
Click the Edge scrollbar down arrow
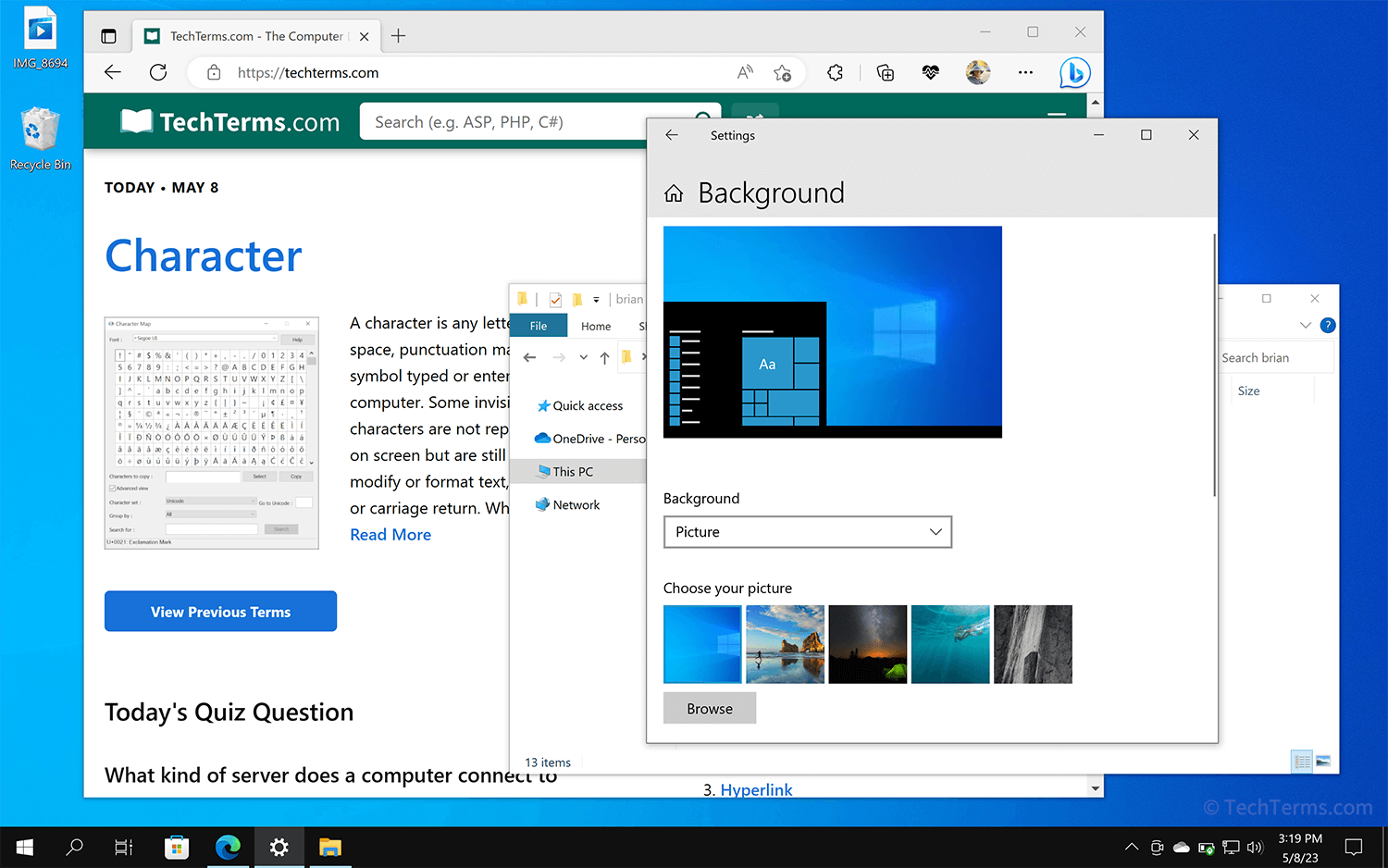[1096, 788]
